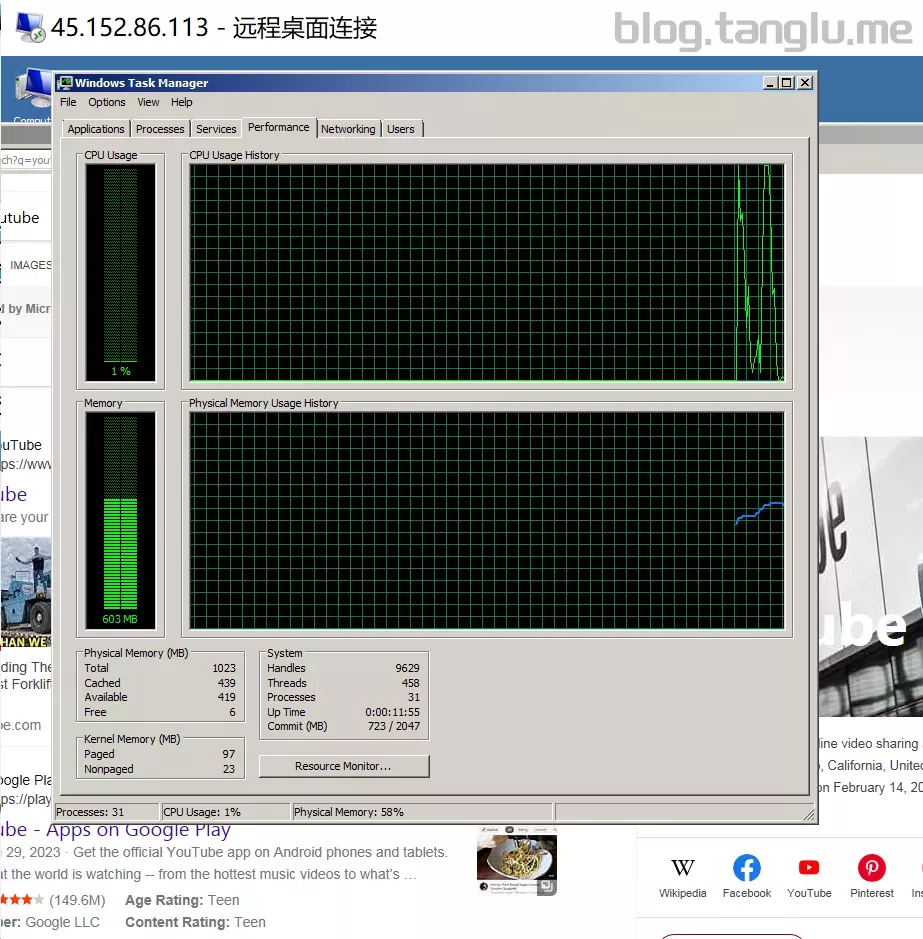Switch to the Applications tab

tap(96, 129)
